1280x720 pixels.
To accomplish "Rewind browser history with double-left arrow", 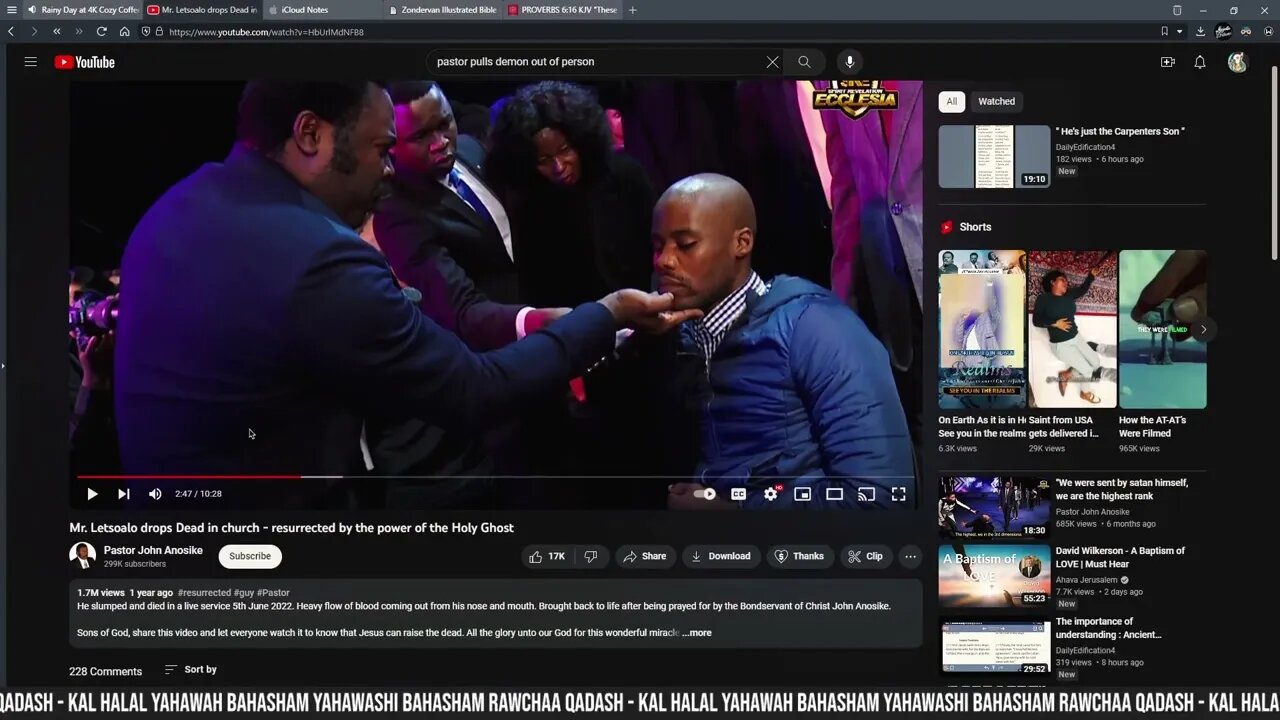I will tap(57, 32).
